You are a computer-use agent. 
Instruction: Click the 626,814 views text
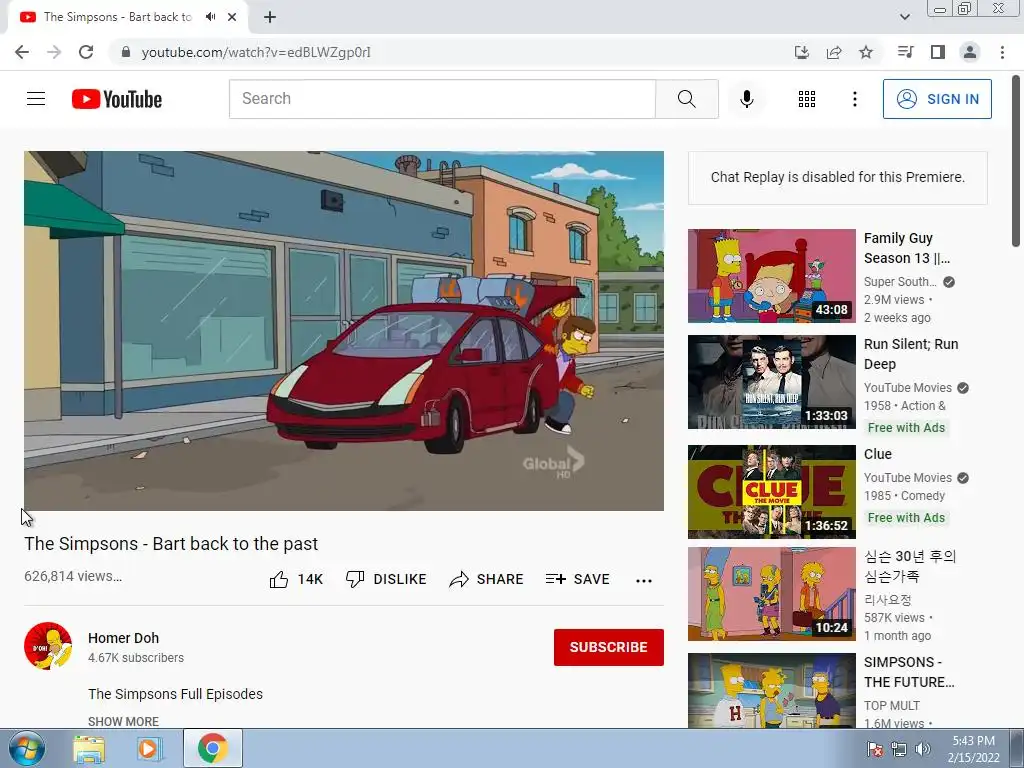(x=73, y=576)
